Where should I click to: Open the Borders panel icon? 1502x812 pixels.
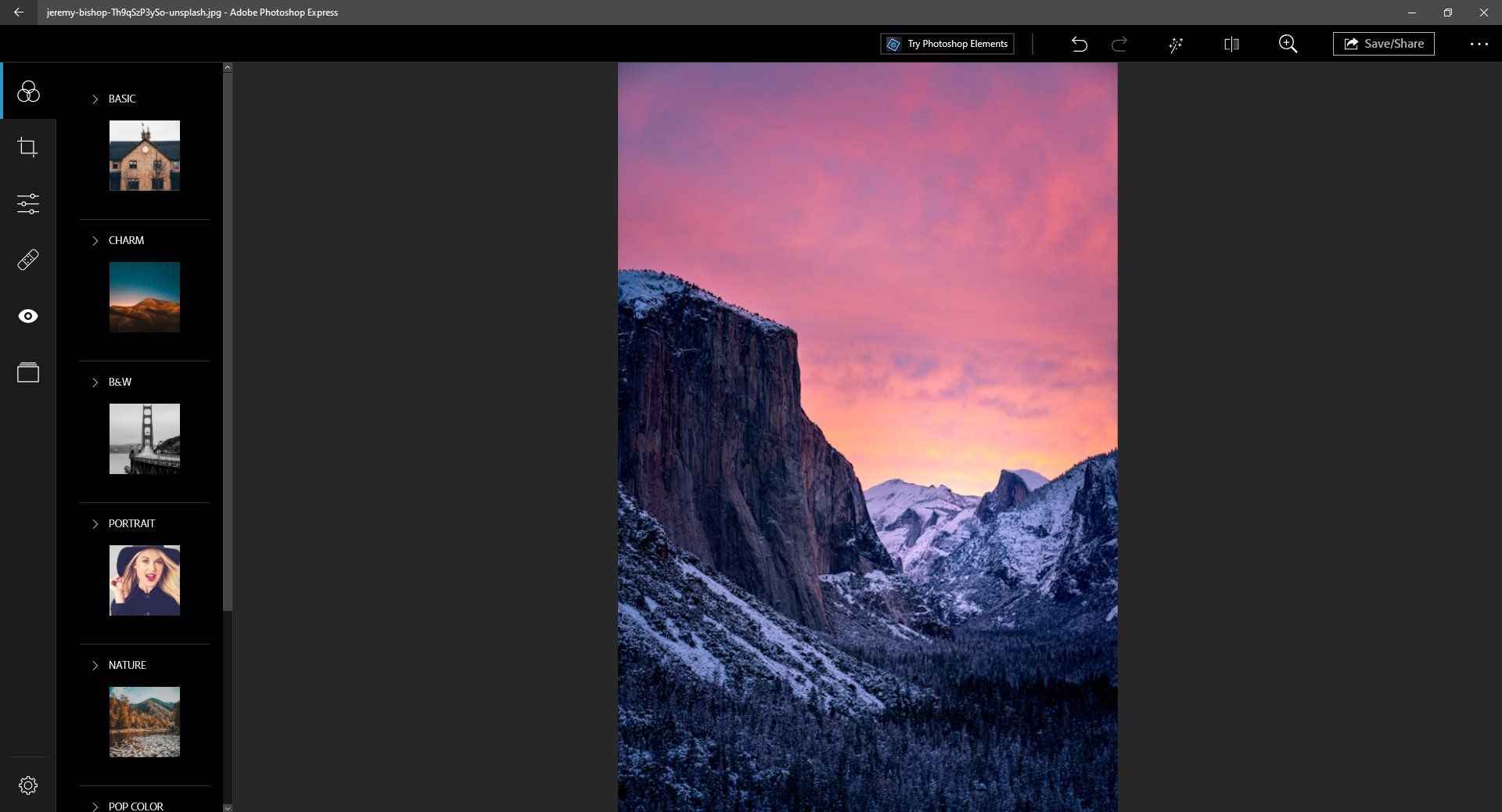[28, 372]
